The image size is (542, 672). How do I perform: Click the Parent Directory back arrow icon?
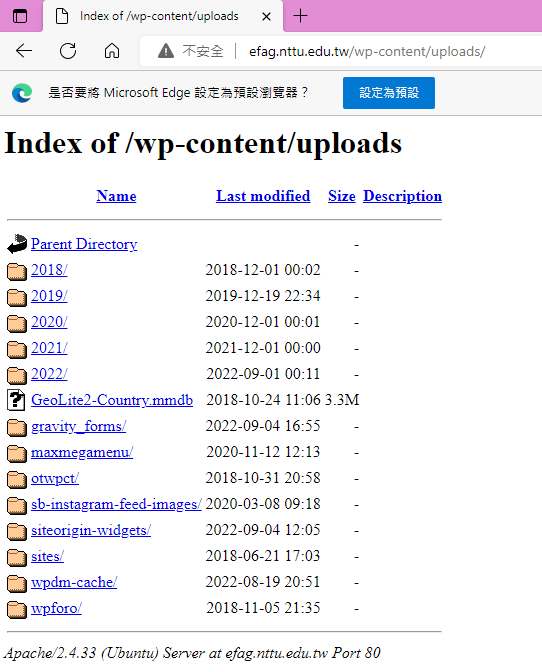(17, 244)
